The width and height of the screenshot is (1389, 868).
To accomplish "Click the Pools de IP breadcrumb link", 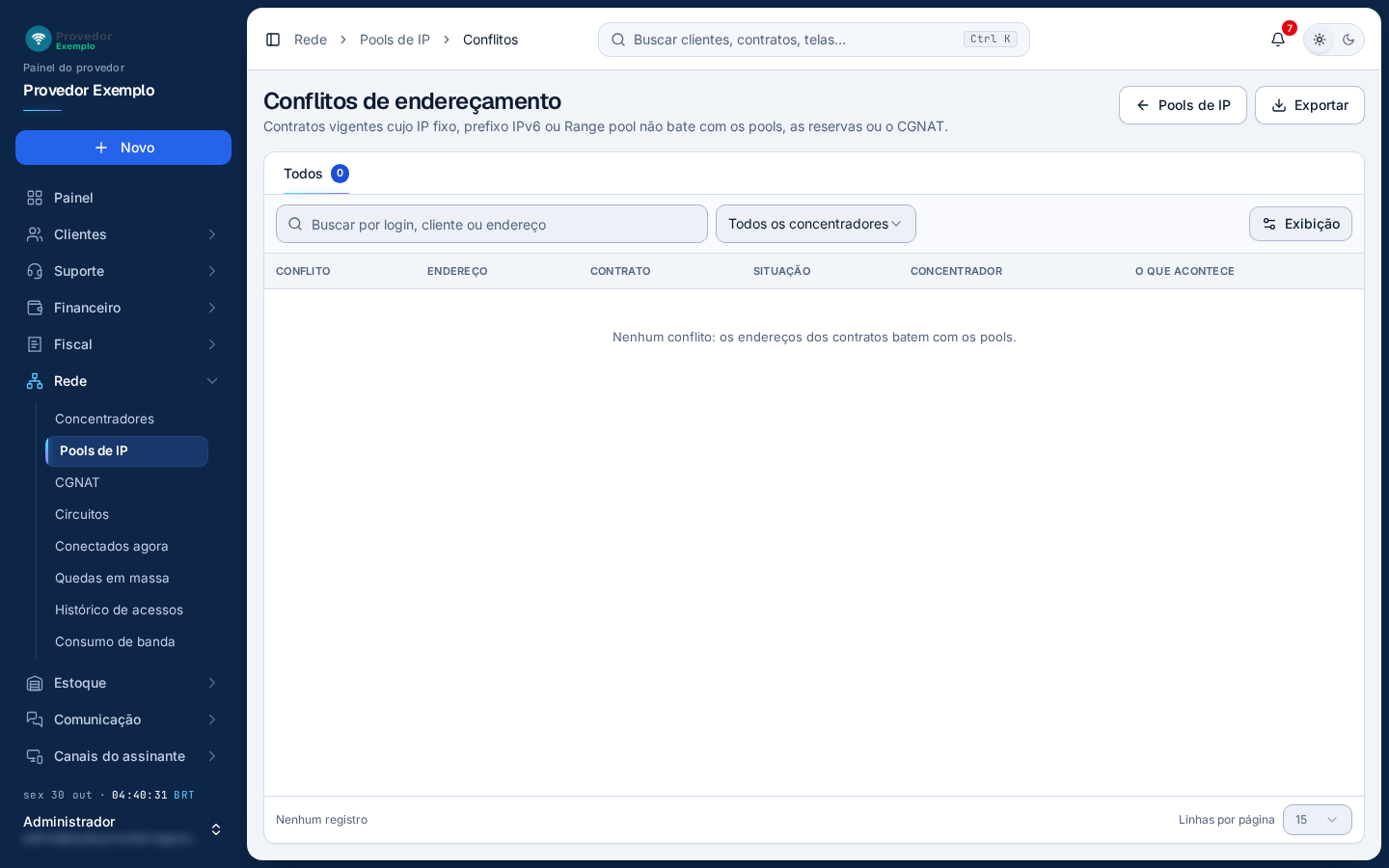I will tap(395, 40).
